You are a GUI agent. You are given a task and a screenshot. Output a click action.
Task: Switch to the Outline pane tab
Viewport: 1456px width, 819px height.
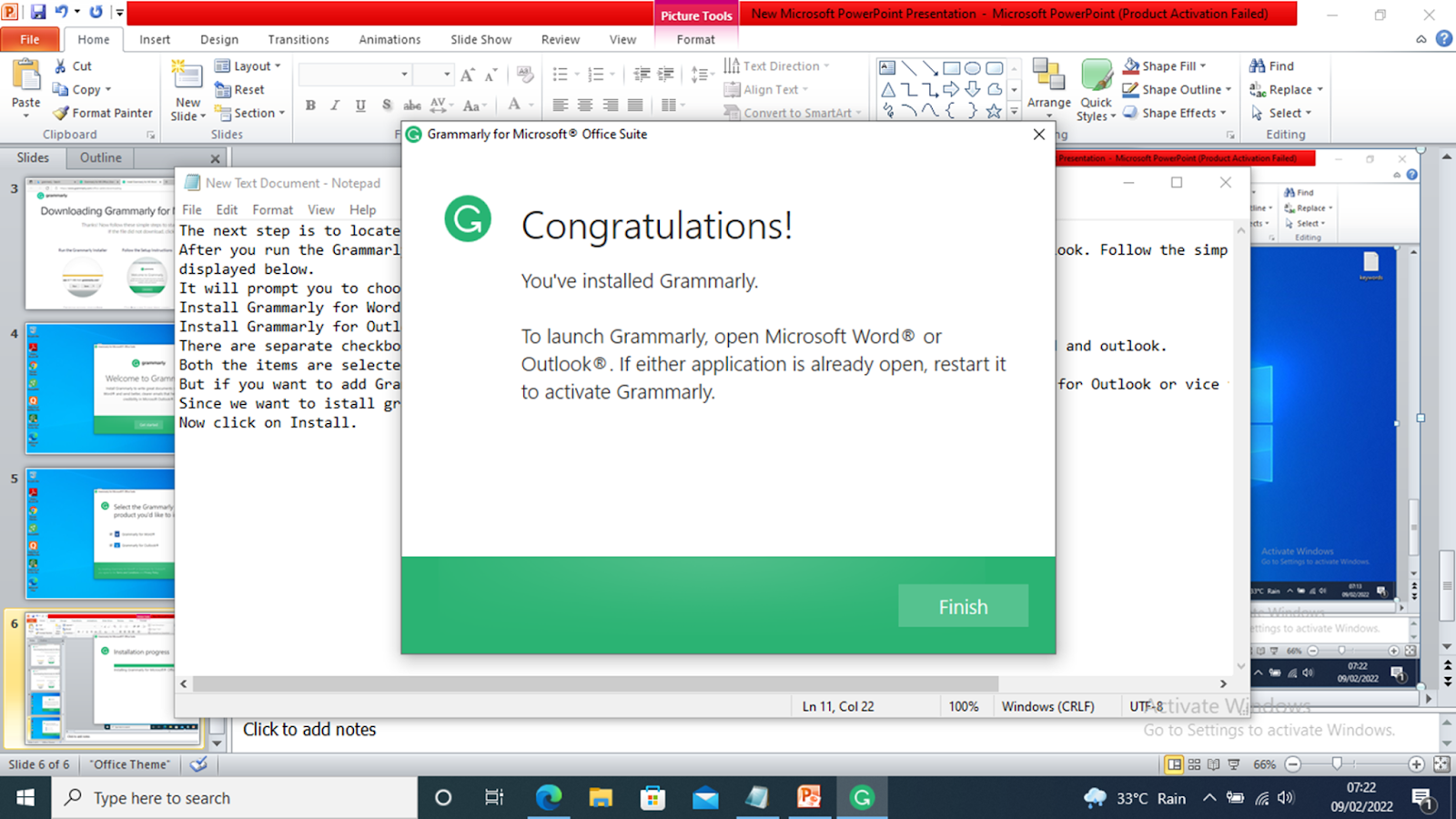[100, 157]
